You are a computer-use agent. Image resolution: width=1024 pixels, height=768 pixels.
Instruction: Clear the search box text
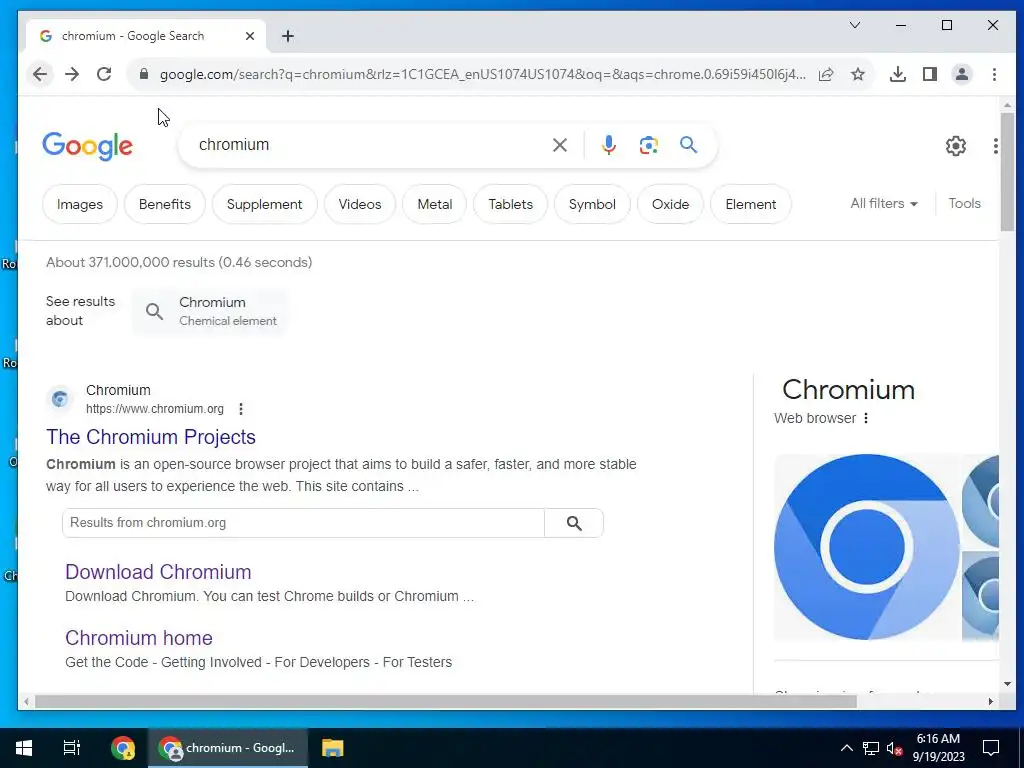[x=560, y=145]
